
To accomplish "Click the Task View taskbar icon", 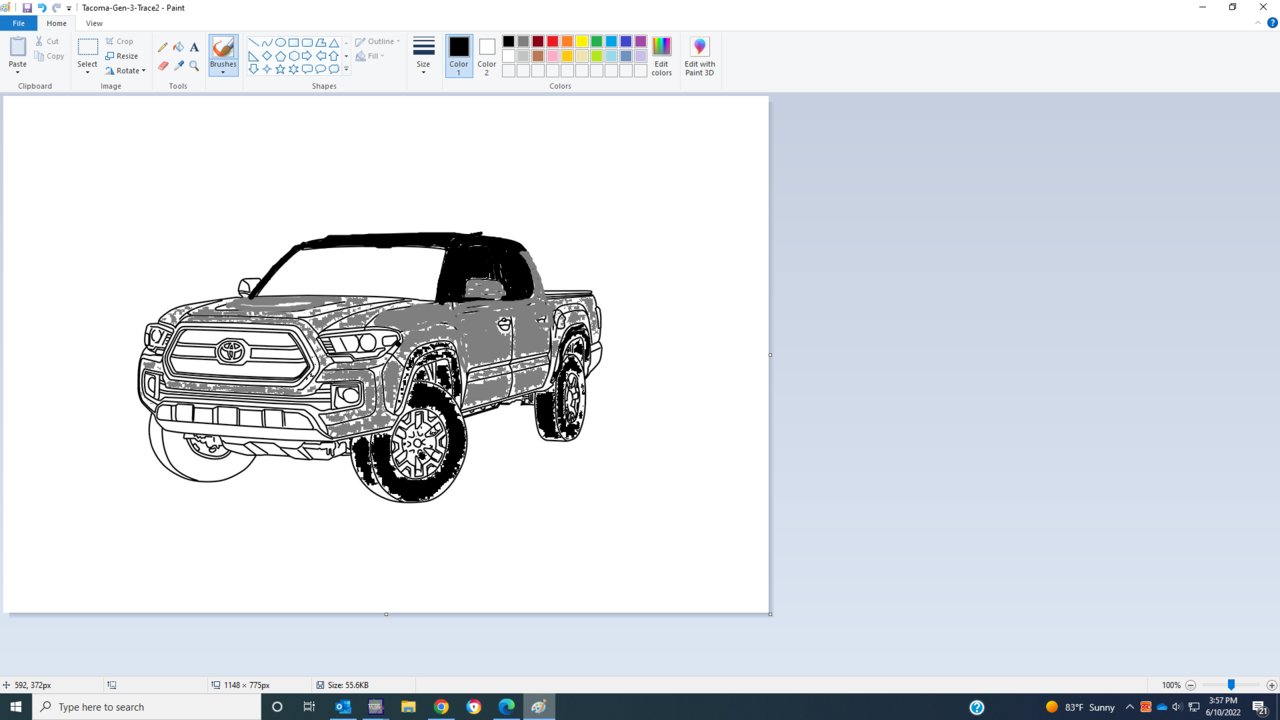I will [309, 707].
